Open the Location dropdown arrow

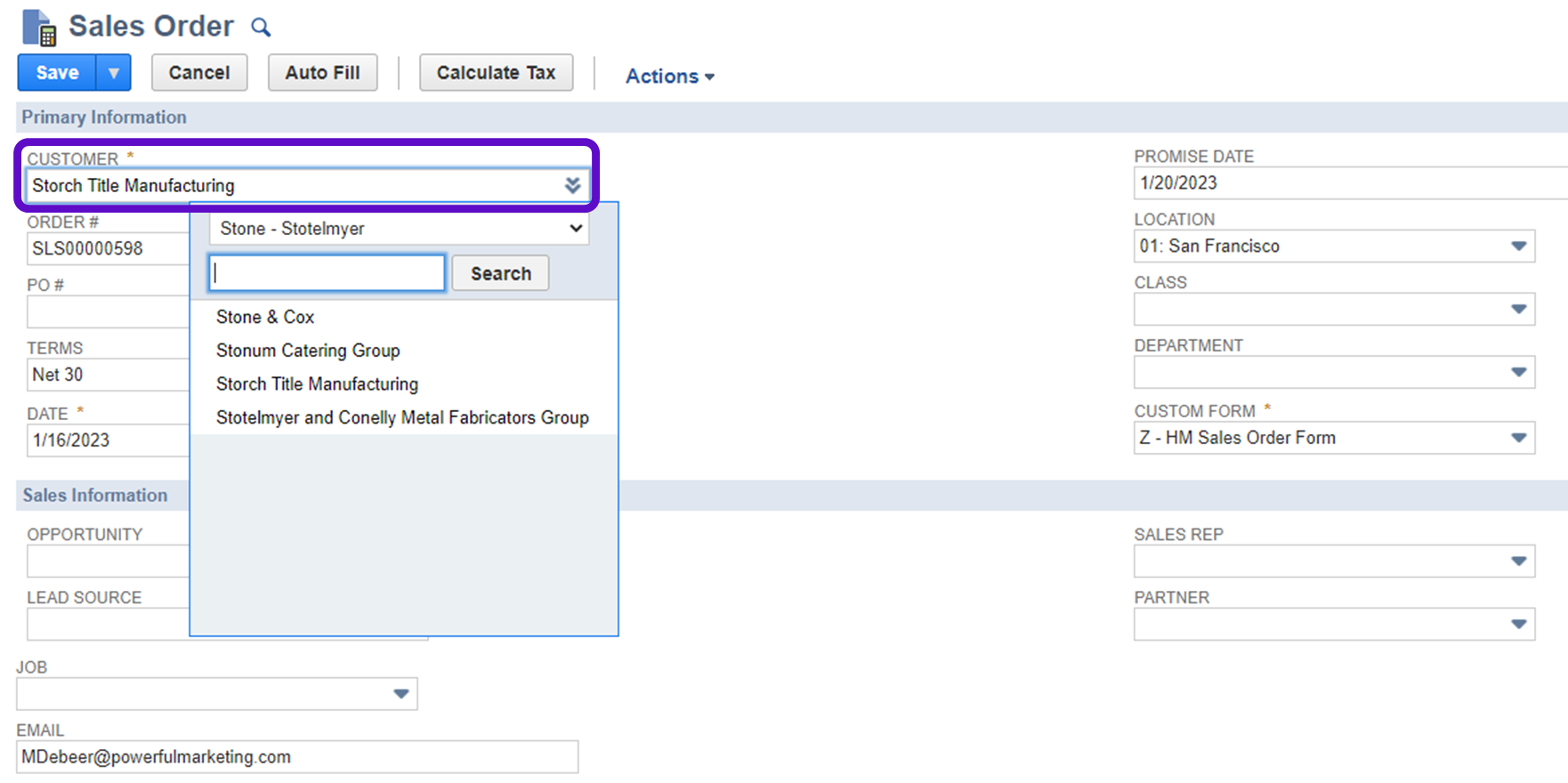pos(1518,246)
